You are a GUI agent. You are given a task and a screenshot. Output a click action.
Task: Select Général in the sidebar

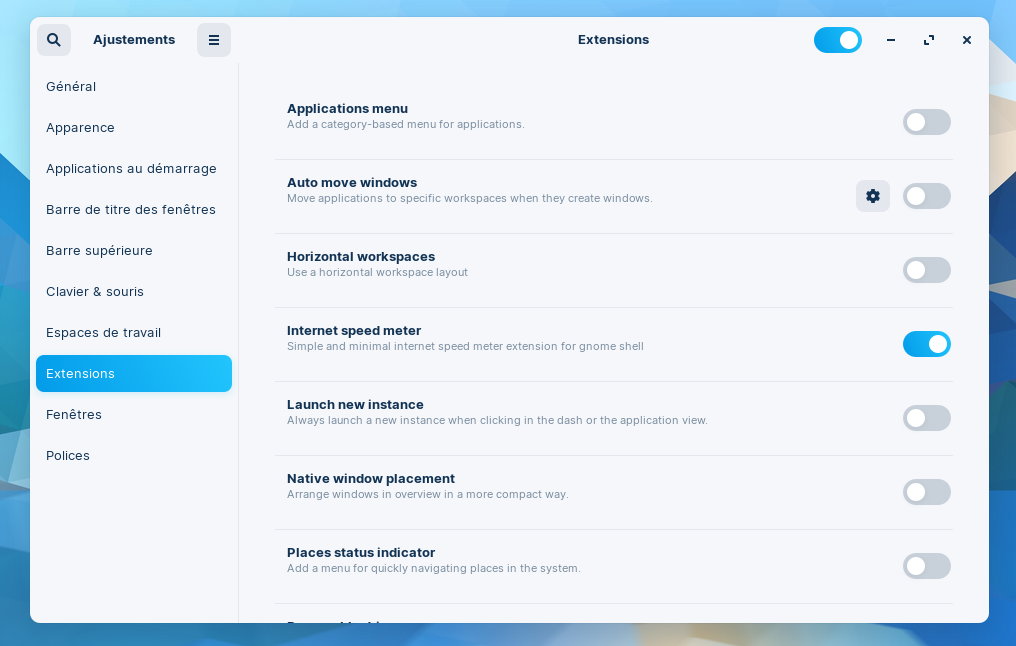(x=71, y=87)
